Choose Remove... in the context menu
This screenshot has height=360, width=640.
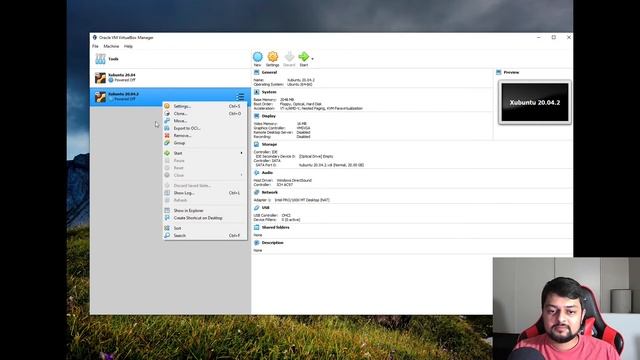tap(204, 136)
